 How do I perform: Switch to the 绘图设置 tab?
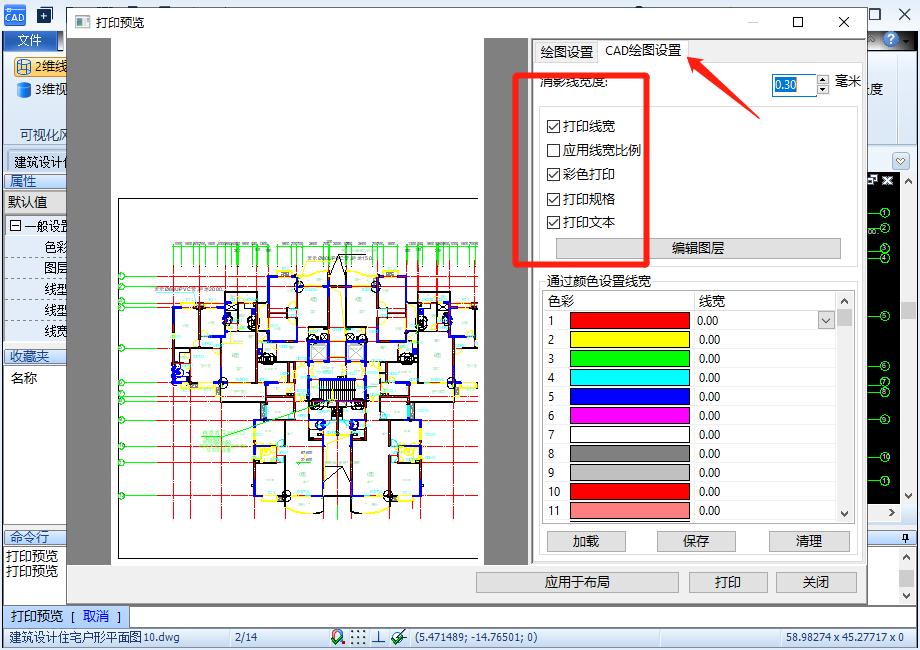(x=566, y=52)
